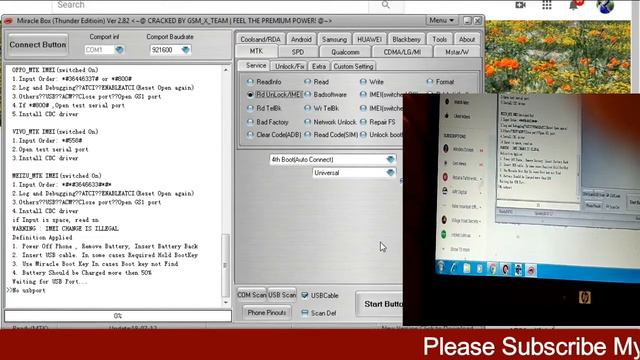Expand the Universal dropdown
Viewport: 640px width, 360px height.
point(391,173)
